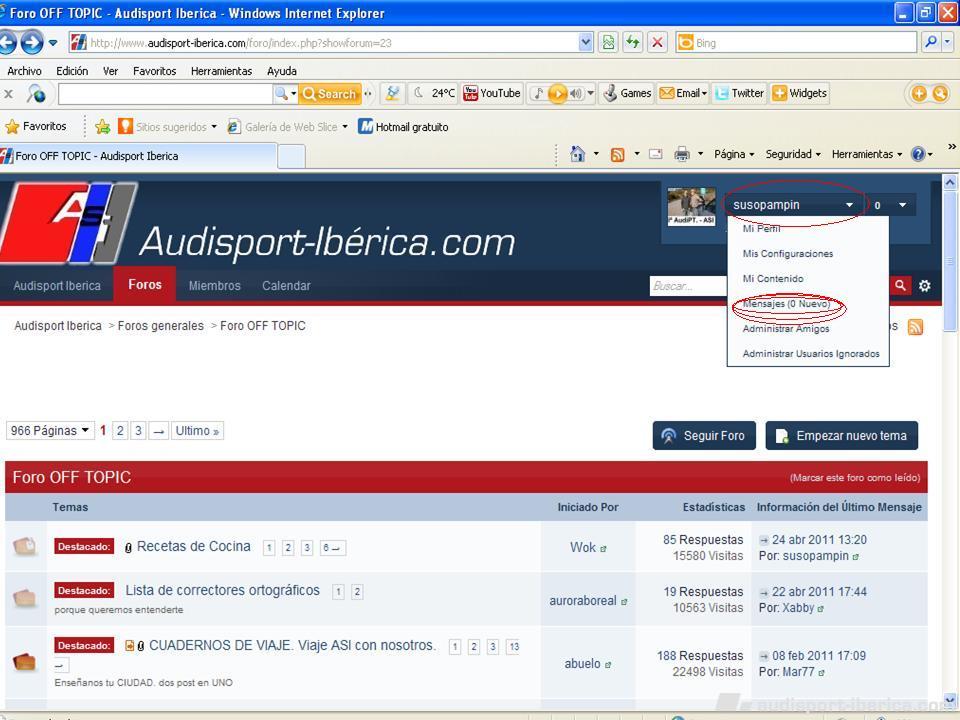Click the browser Forward arrow button
This screenshot has height=720, width=960.
pyautogui.click(x=32, y=43)
